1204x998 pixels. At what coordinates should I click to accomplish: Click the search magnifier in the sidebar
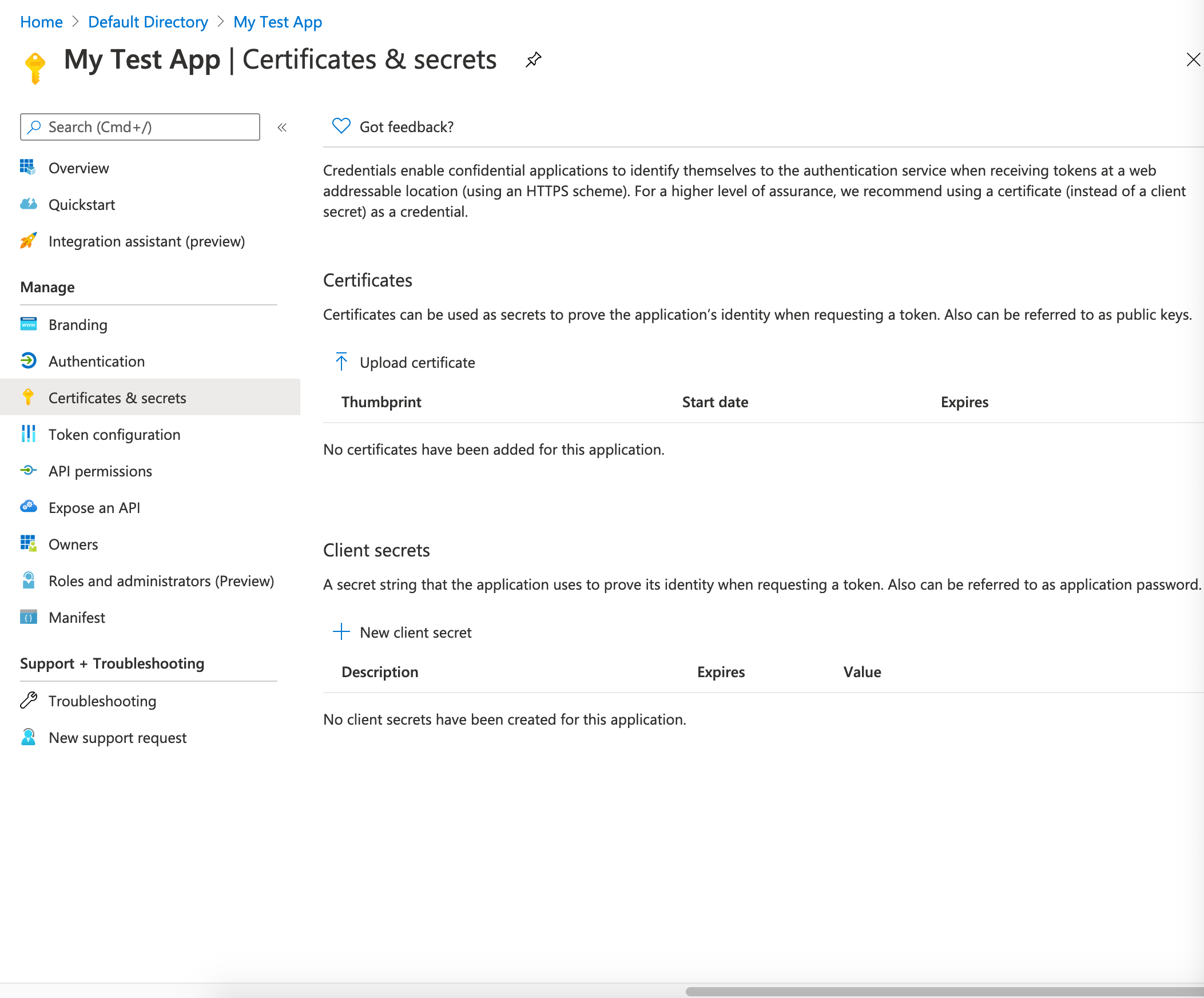(35, 127)
